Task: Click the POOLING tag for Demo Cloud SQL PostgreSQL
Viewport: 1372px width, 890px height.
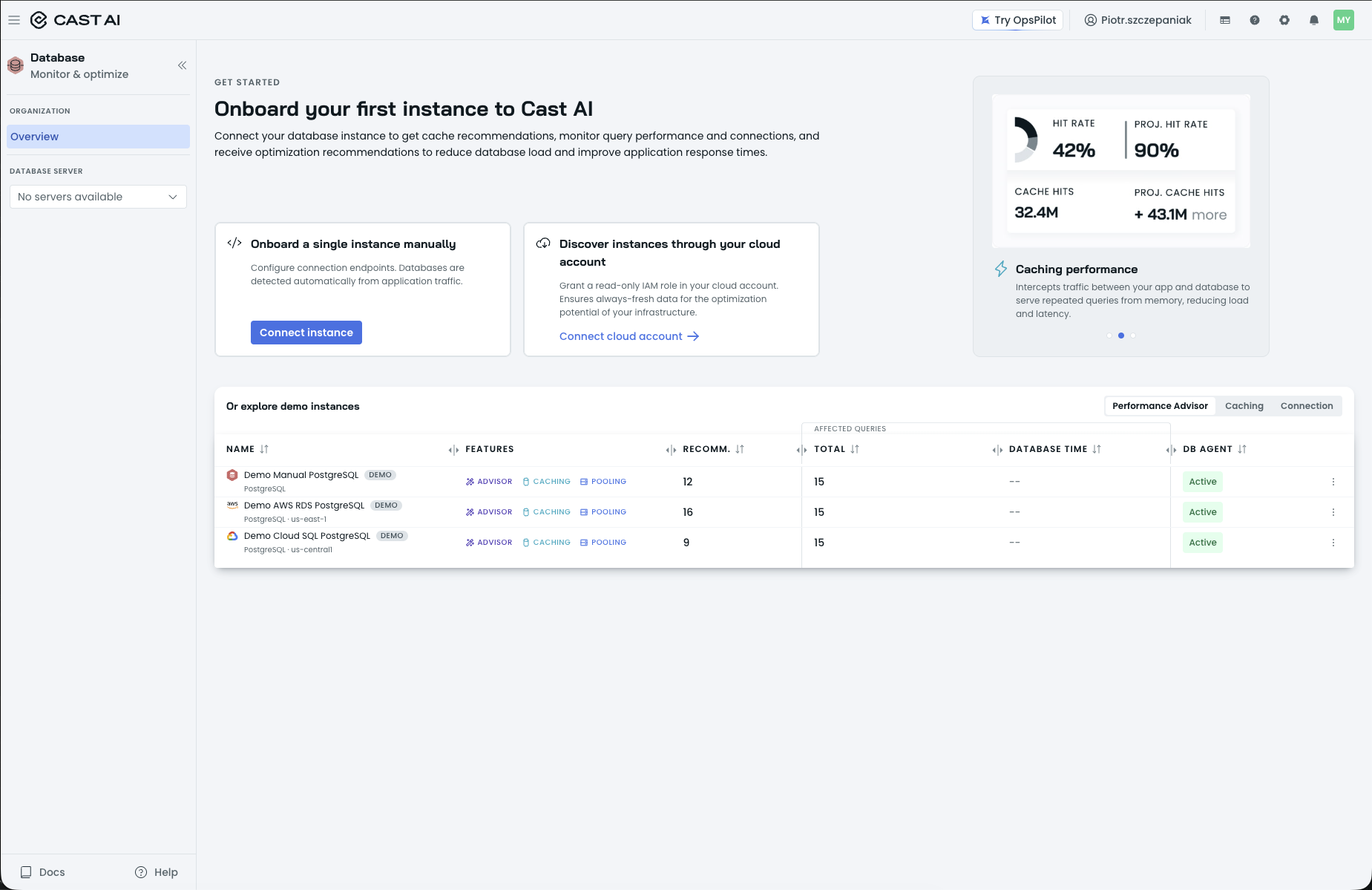Action: click(x=603, y=543)
